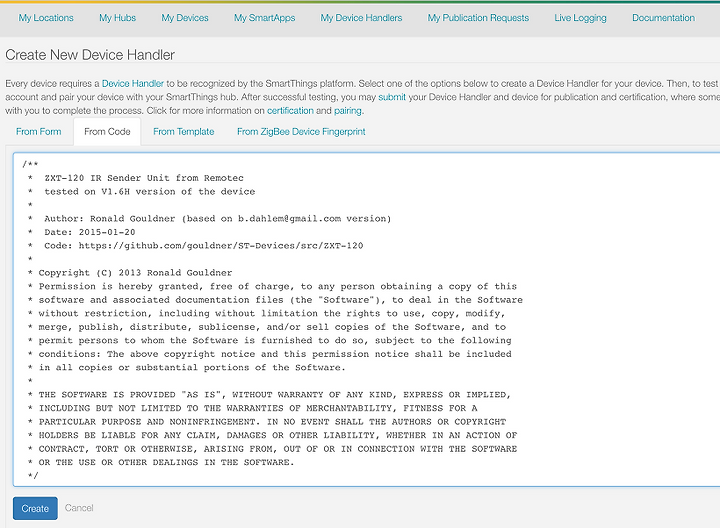Click the 'permit persons to whom the Software' line
720x528 pixels.
tap(275, 341)
